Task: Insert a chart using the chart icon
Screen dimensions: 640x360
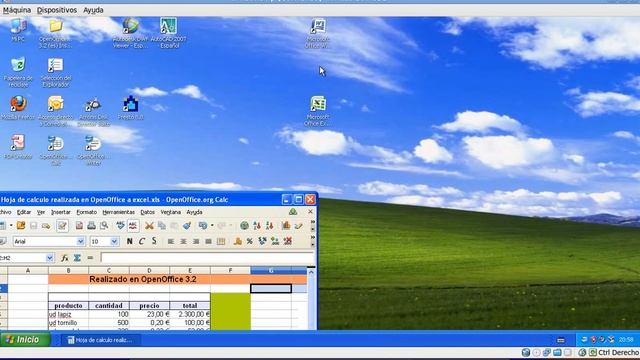Action: [x=286, y=225]
